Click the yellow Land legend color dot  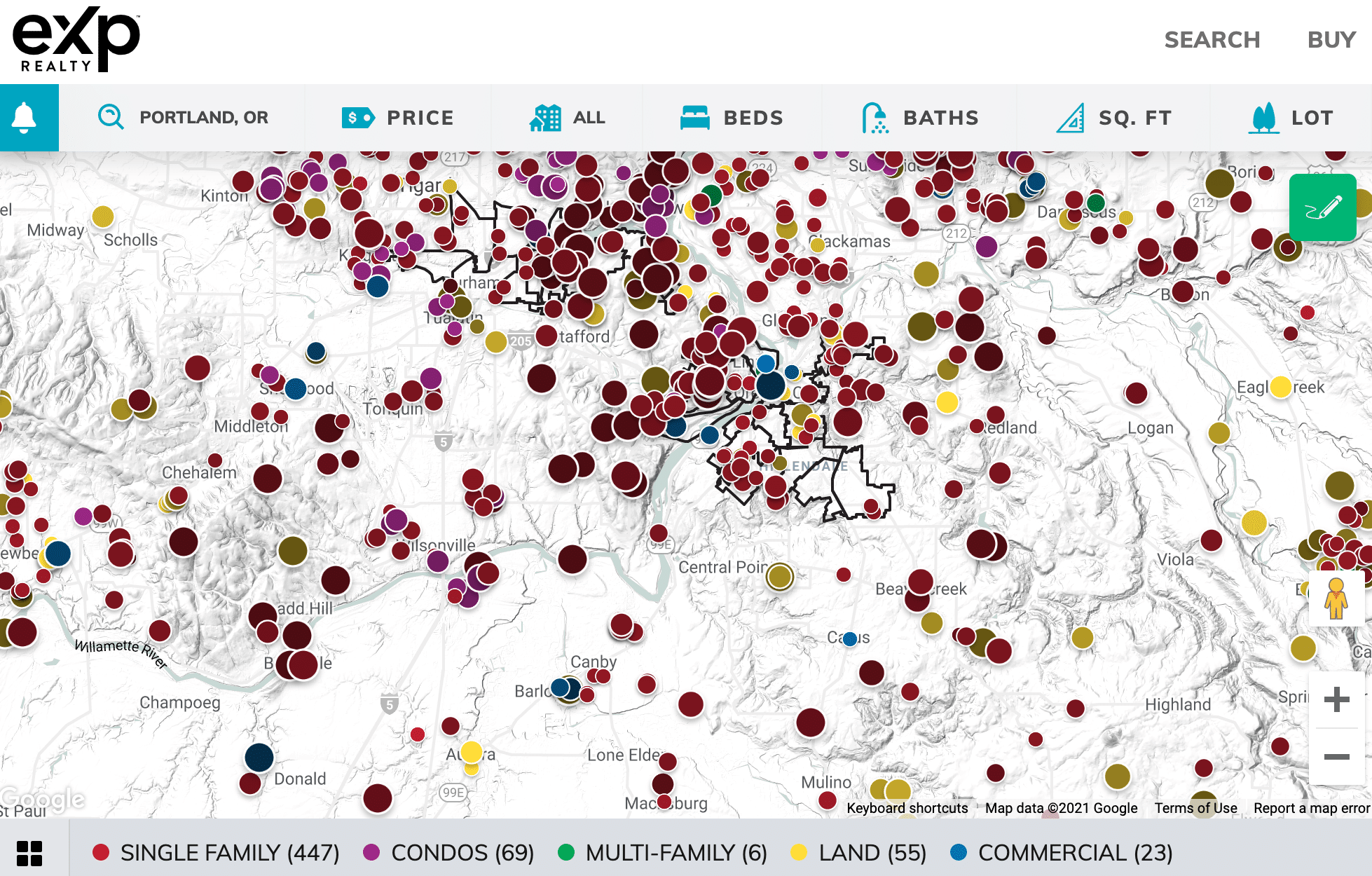[798, 852]
